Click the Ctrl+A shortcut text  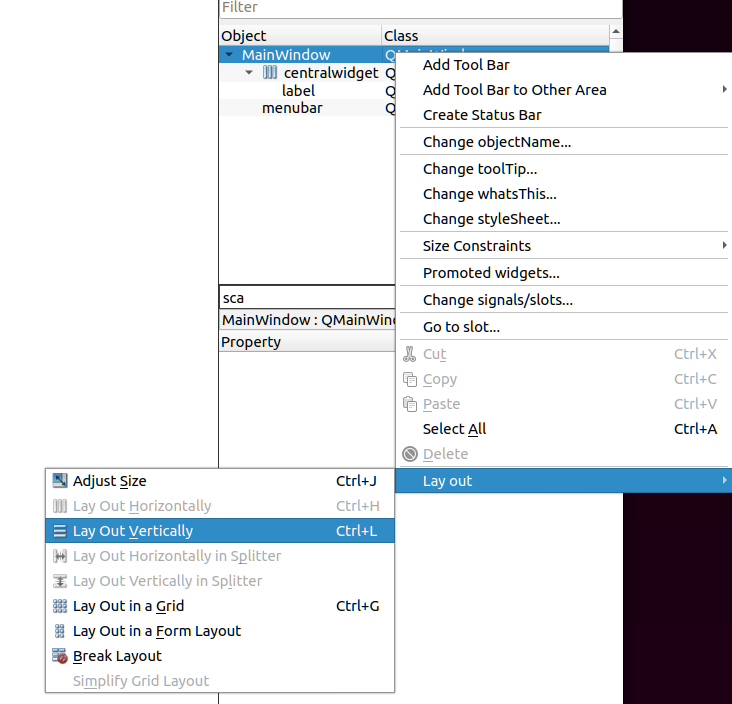[695, 429]
